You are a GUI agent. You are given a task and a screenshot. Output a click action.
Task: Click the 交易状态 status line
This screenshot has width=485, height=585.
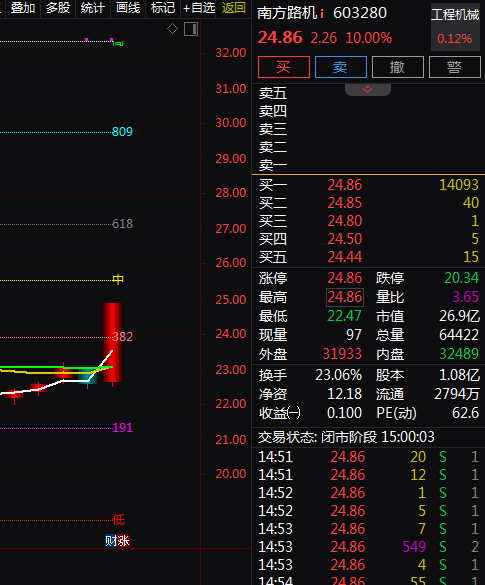tap(346, 437)
